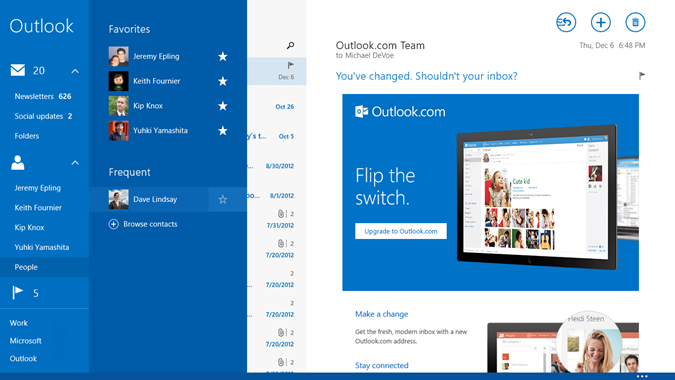Open the flagged items flag icon
The height and width of the screenshot is (380, 675).
pyautogui.click(x=18, y=293)
